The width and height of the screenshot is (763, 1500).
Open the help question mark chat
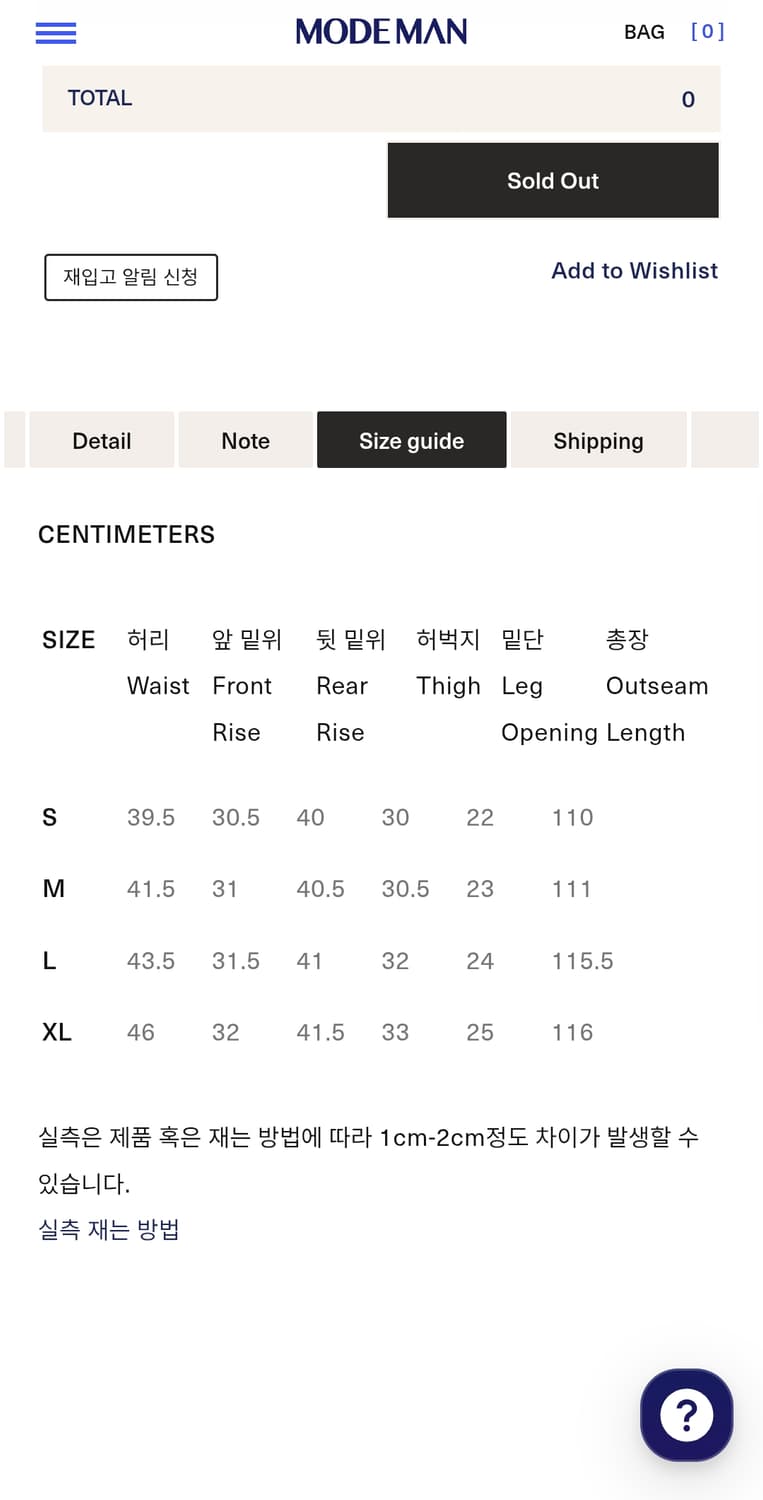[686, 1415]
